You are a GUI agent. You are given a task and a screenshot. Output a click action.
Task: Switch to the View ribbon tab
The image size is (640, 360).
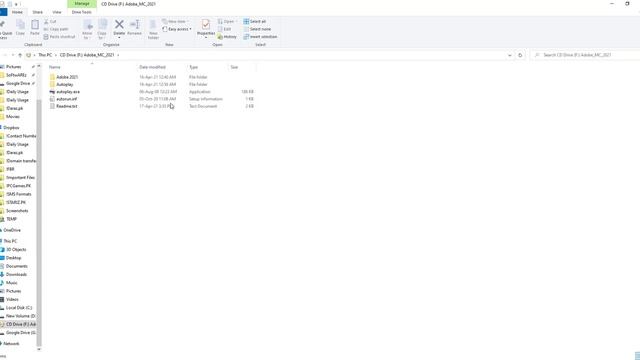point(57,12)
